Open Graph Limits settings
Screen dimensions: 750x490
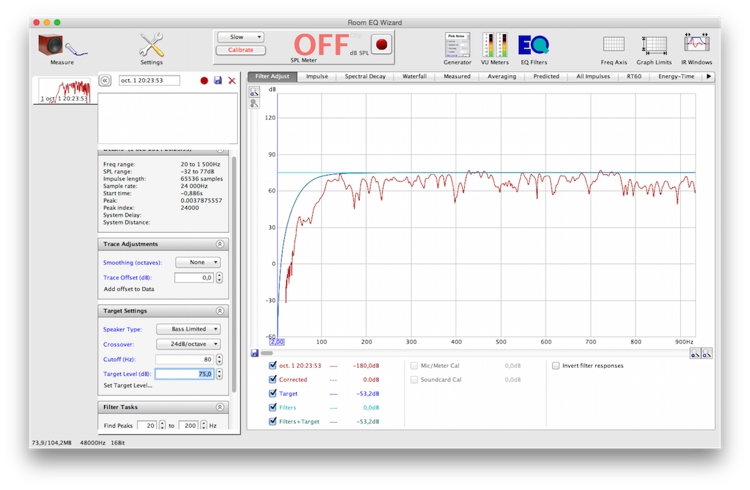pos(654,50)
